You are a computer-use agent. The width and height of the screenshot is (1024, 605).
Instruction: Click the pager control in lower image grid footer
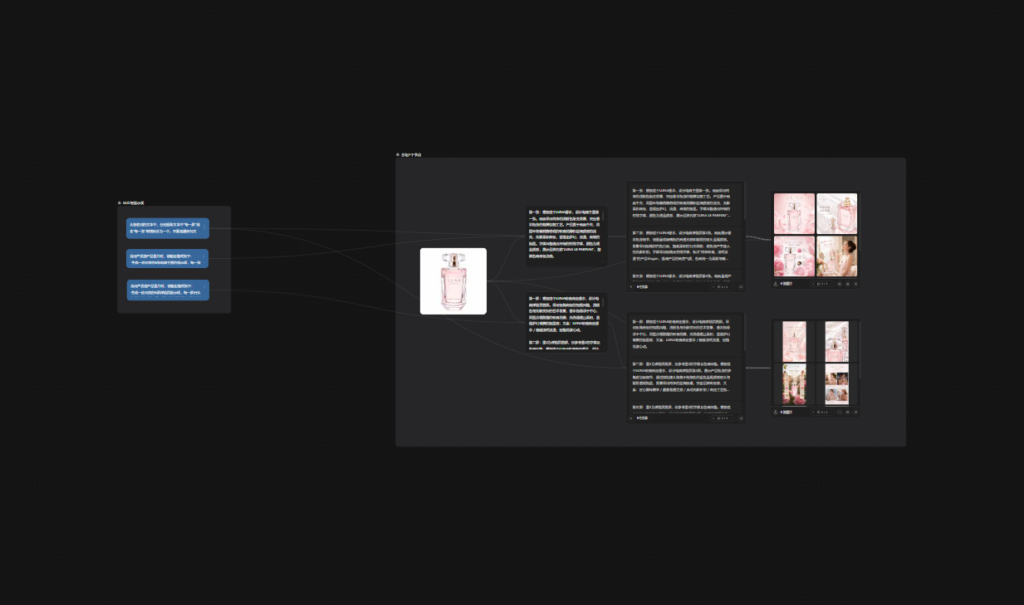click(822, 412)
